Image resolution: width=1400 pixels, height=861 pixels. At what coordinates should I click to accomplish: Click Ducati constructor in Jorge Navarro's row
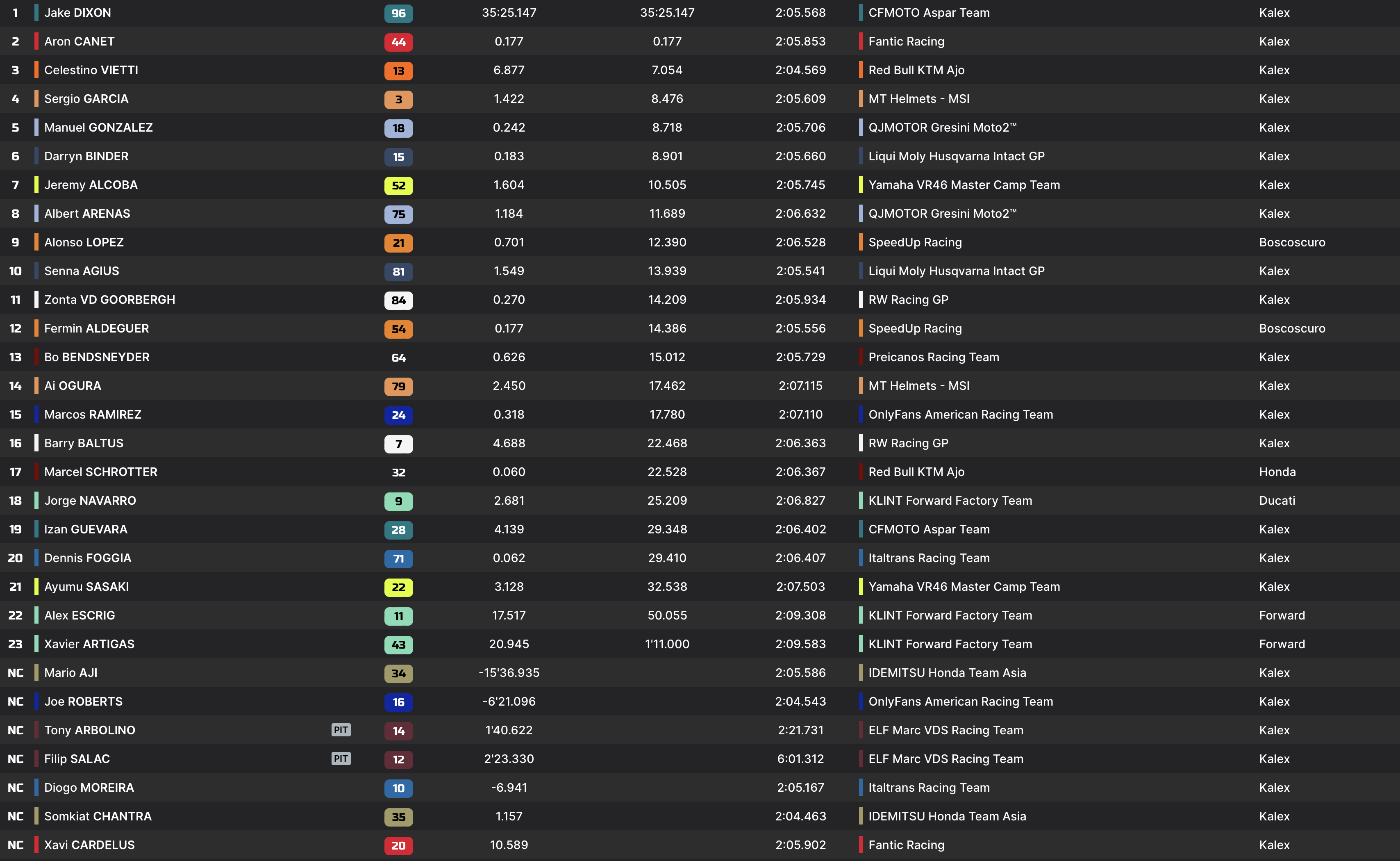[x=1277, y=501]
